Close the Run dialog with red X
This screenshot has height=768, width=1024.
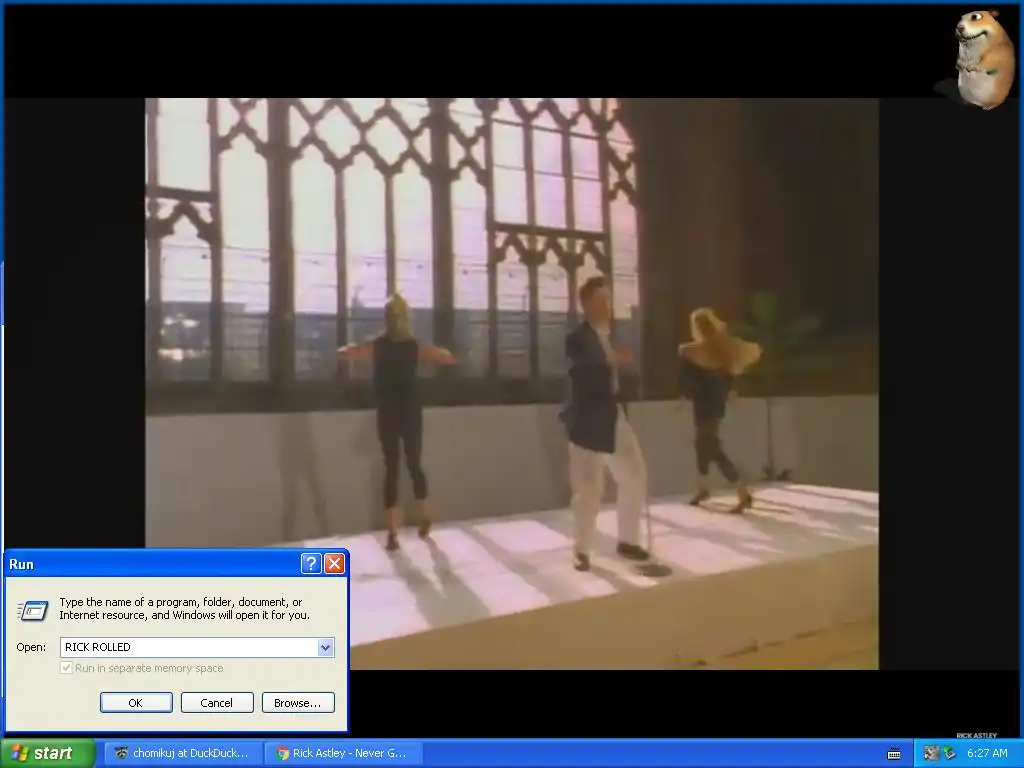[x=334, y=564]
